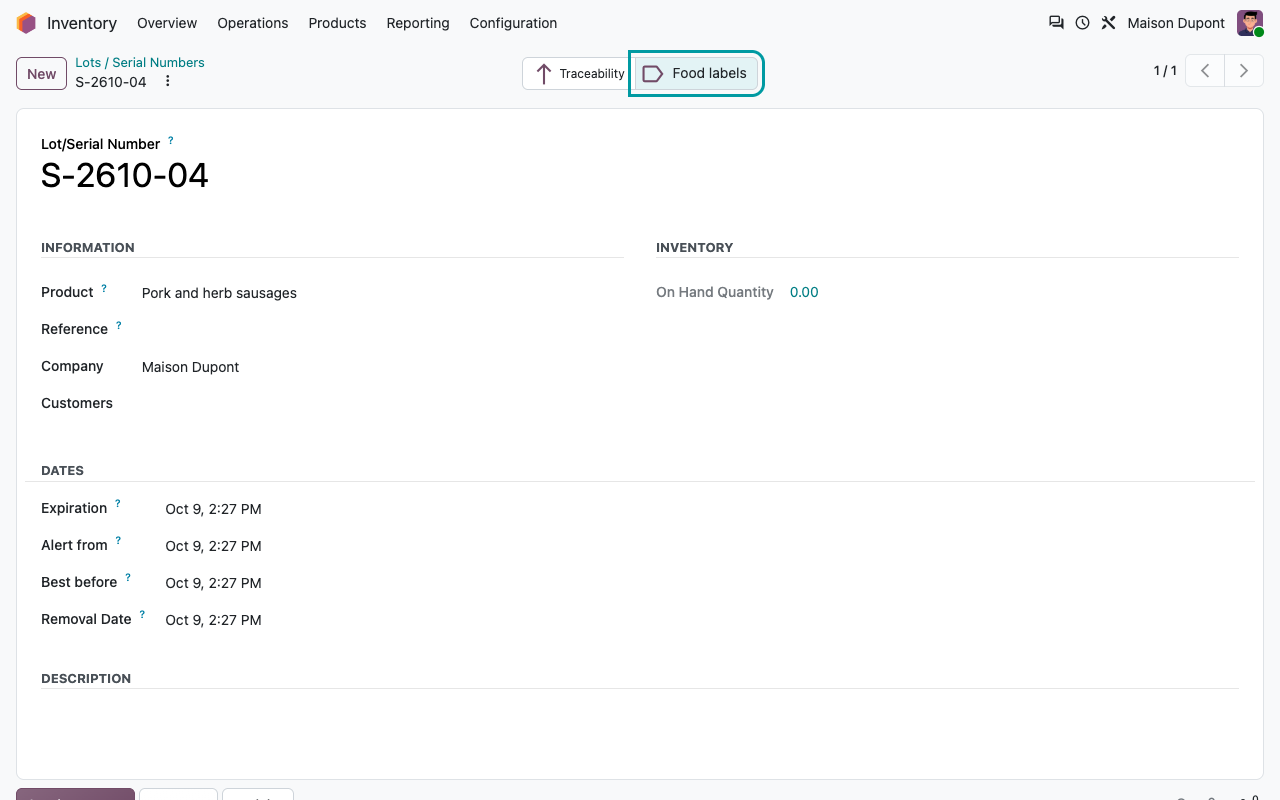1280x800 pixels.
Task: Show help tooltip for Lot/Serial Number
Action: pos(170,141)
